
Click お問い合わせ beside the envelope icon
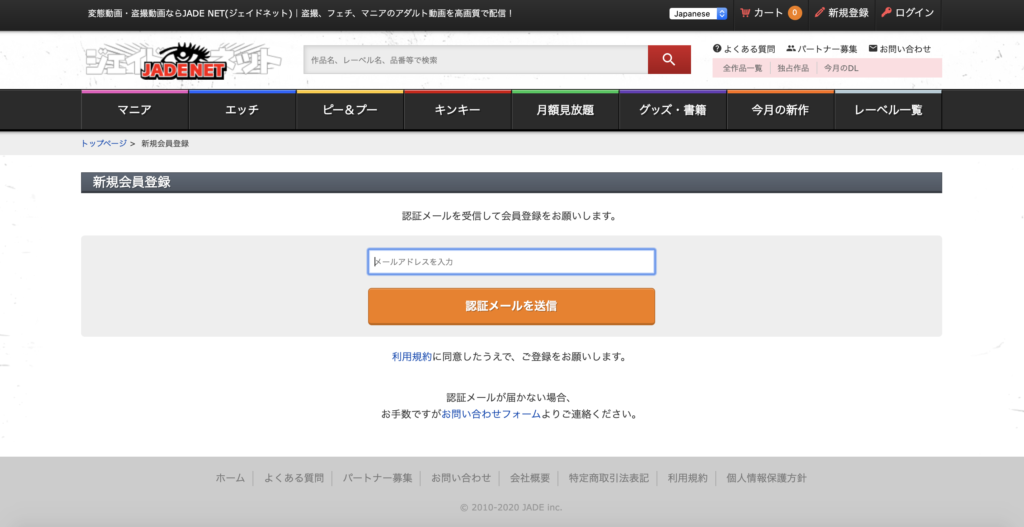(905, 49)
